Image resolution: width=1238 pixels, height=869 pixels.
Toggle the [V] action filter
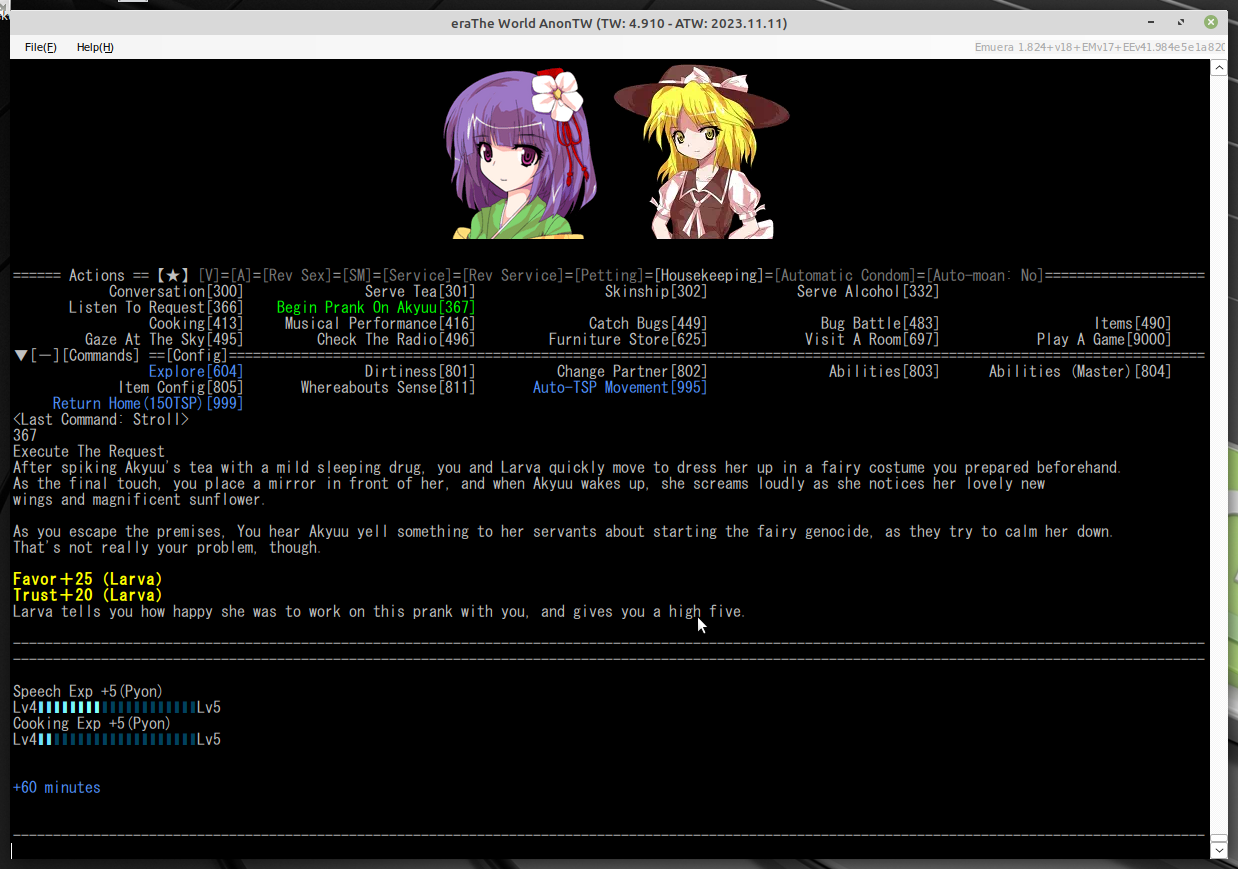pos(209,276)
